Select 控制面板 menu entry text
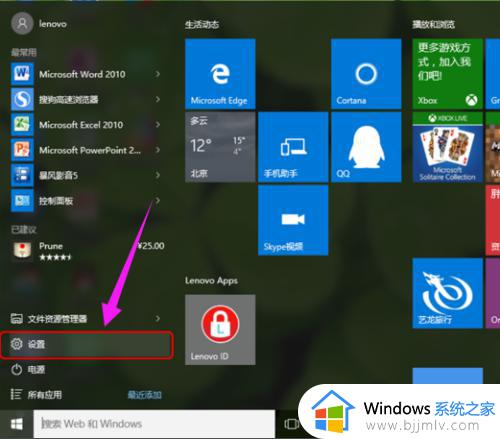This screenshot has height=439, width=500. click(56, 201)
